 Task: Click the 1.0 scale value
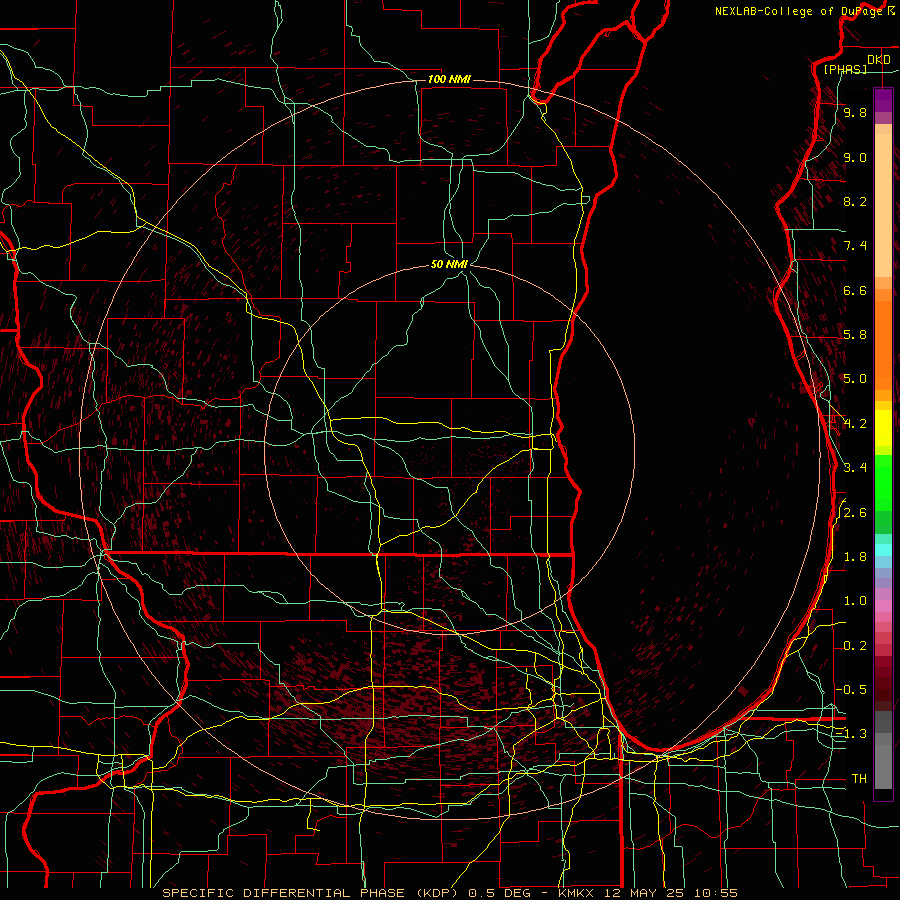tap(855, 601)
